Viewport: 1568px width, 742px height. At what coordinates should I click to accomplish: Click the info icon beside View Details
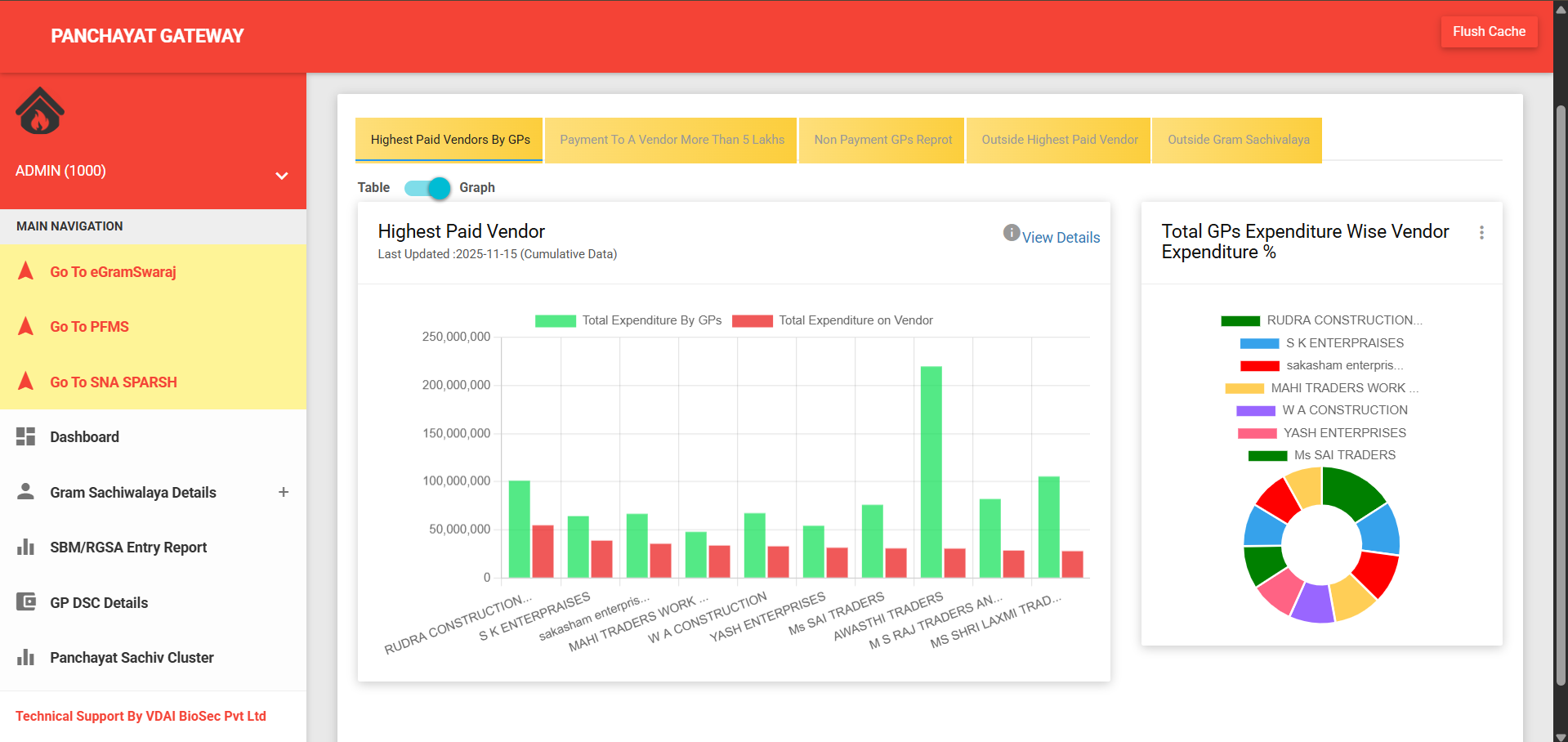tap(1011, 233)
